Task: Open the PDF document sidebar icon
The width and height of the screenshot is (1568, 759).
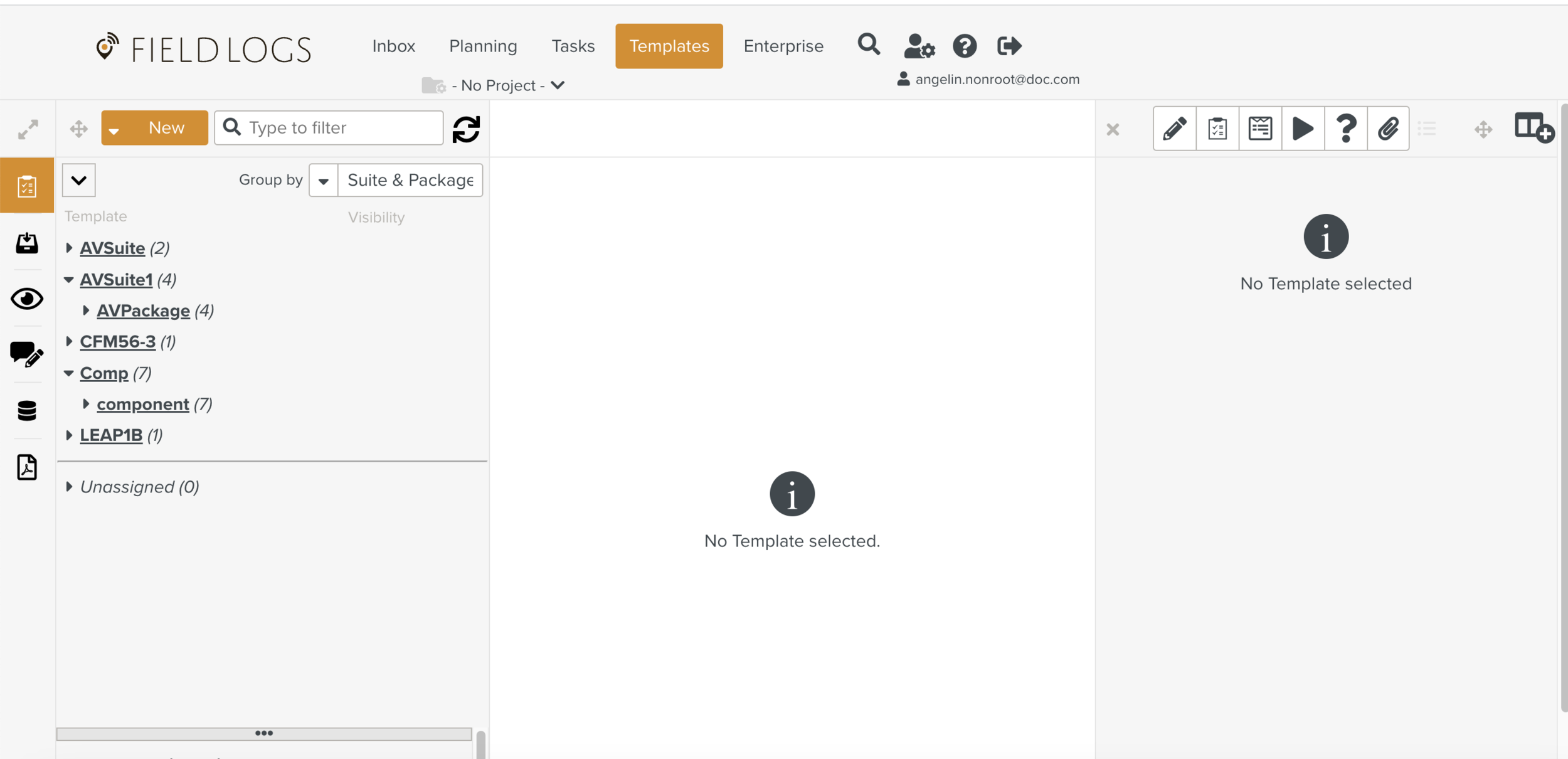Action: [27, 467]
